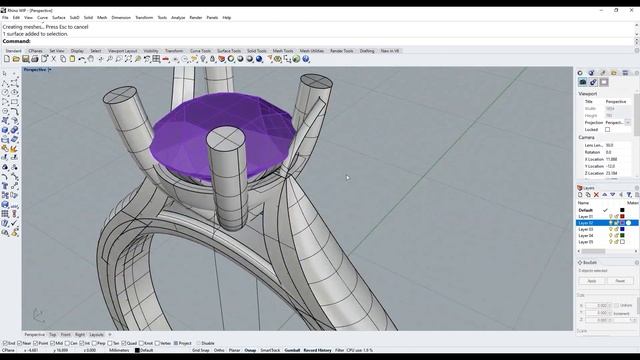Toggle Record History in status bar
The width and height of the screenshot is (640, 360).
tap(318, 350)
